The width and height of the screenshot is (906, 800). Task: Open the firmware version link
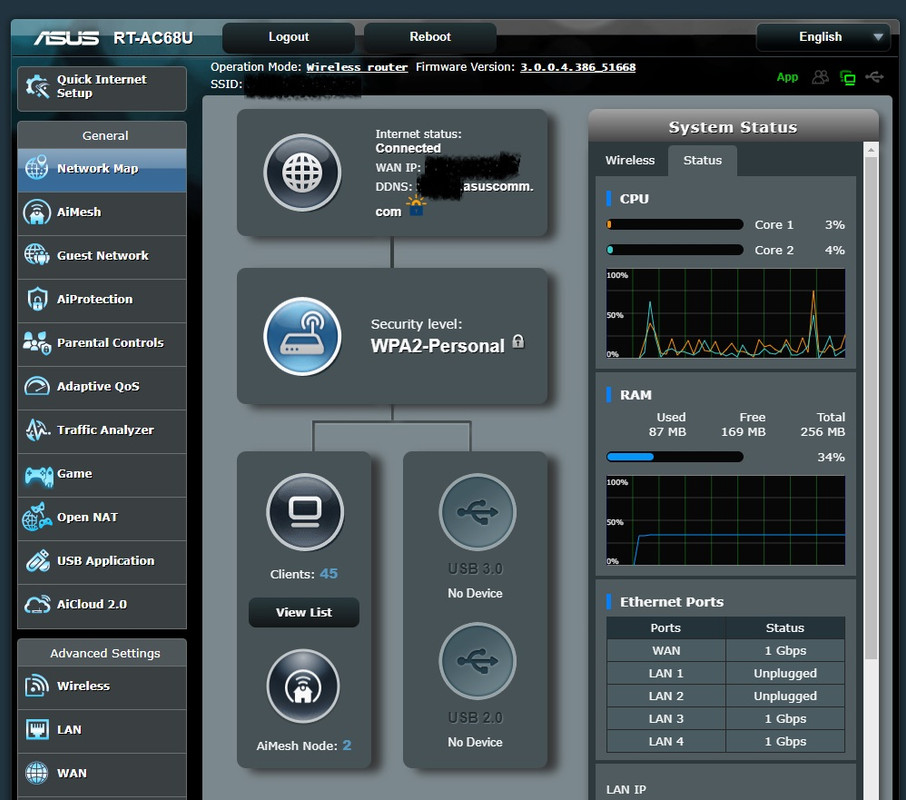(x=578, y=67)
